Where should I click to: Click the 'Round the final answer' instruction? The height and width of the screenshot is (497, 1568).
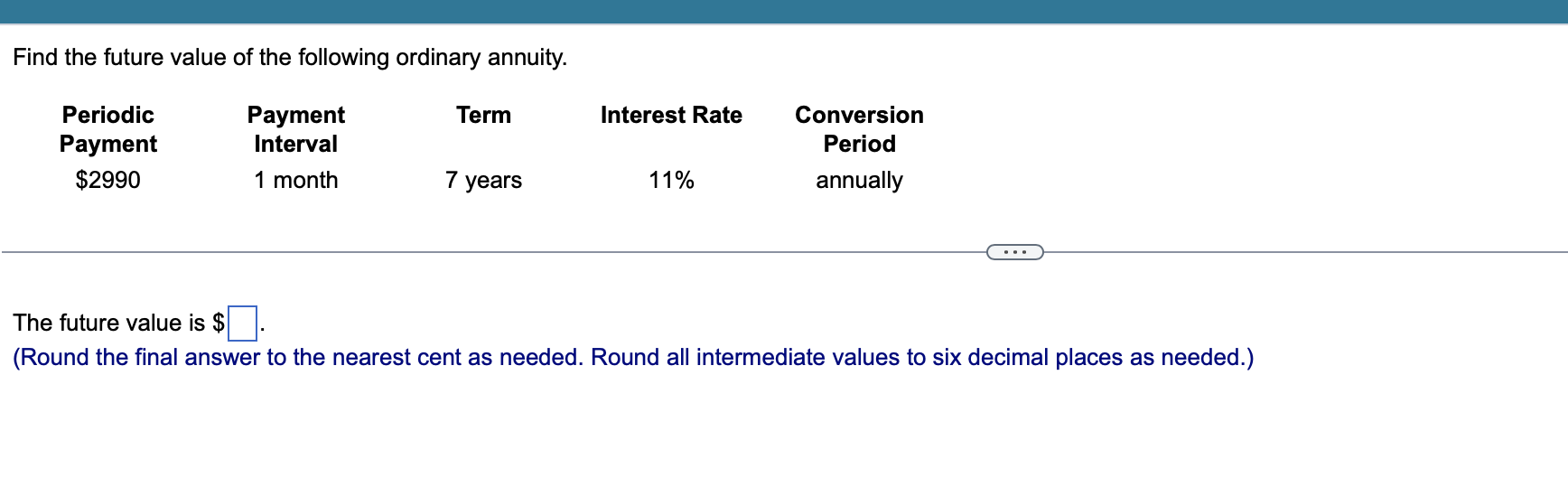coord(298,357)
